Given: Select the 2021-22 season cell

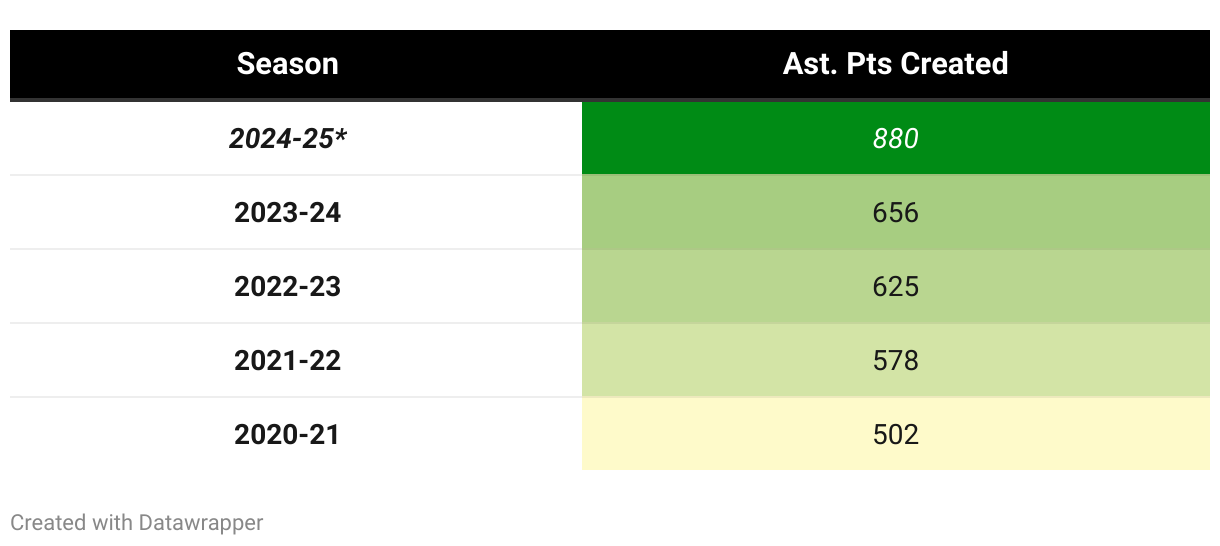Looking at the screenshot, I should 288,360.
